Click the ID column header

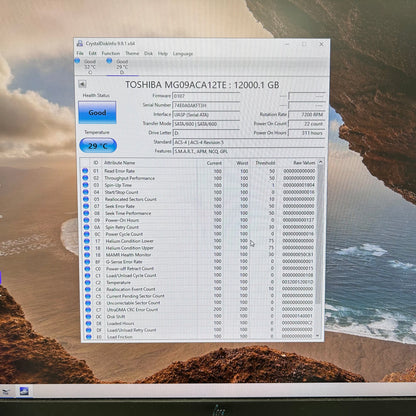tap(96, 163)
